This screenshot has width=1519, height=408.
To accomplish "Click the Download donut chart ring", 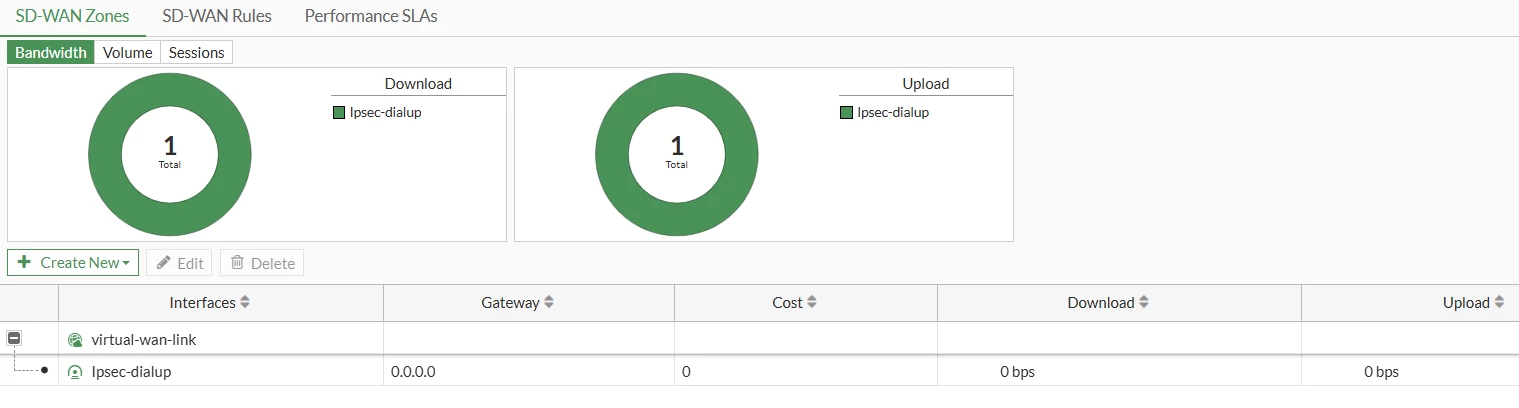I will pos(105,155).
